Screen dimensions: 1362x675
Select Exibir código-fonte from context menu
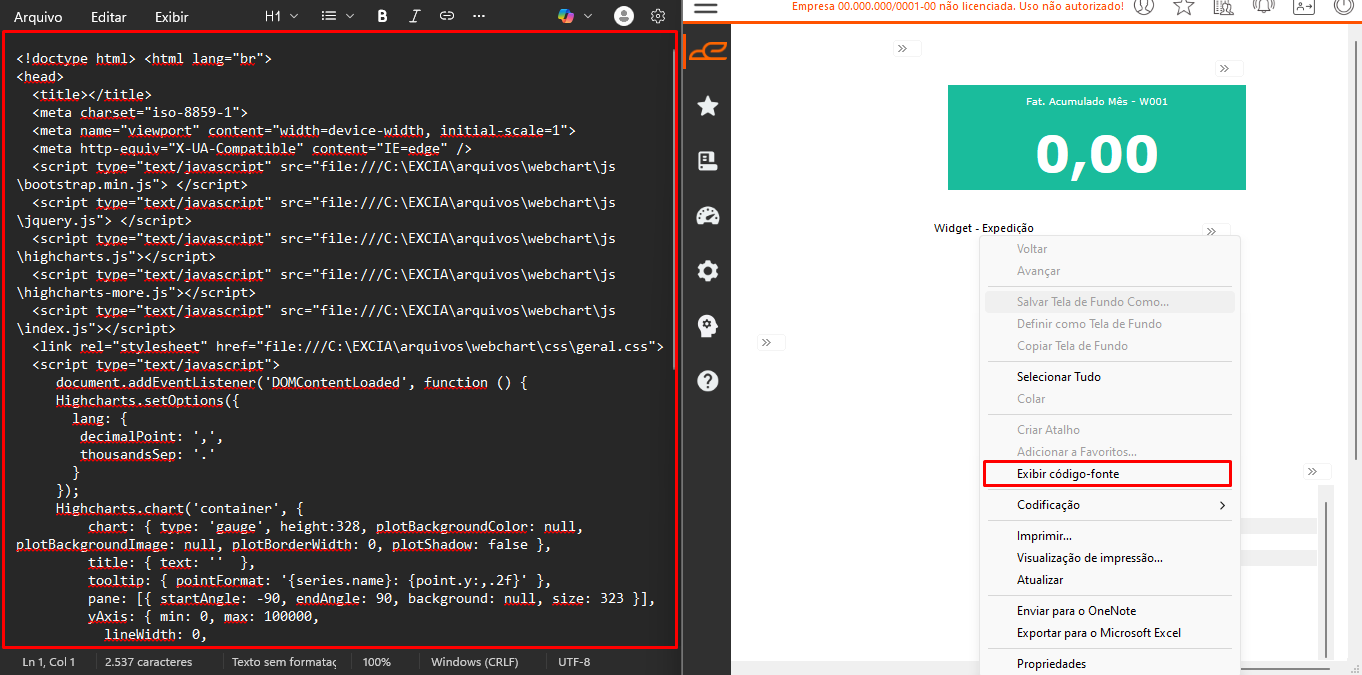click(1068, 474)
